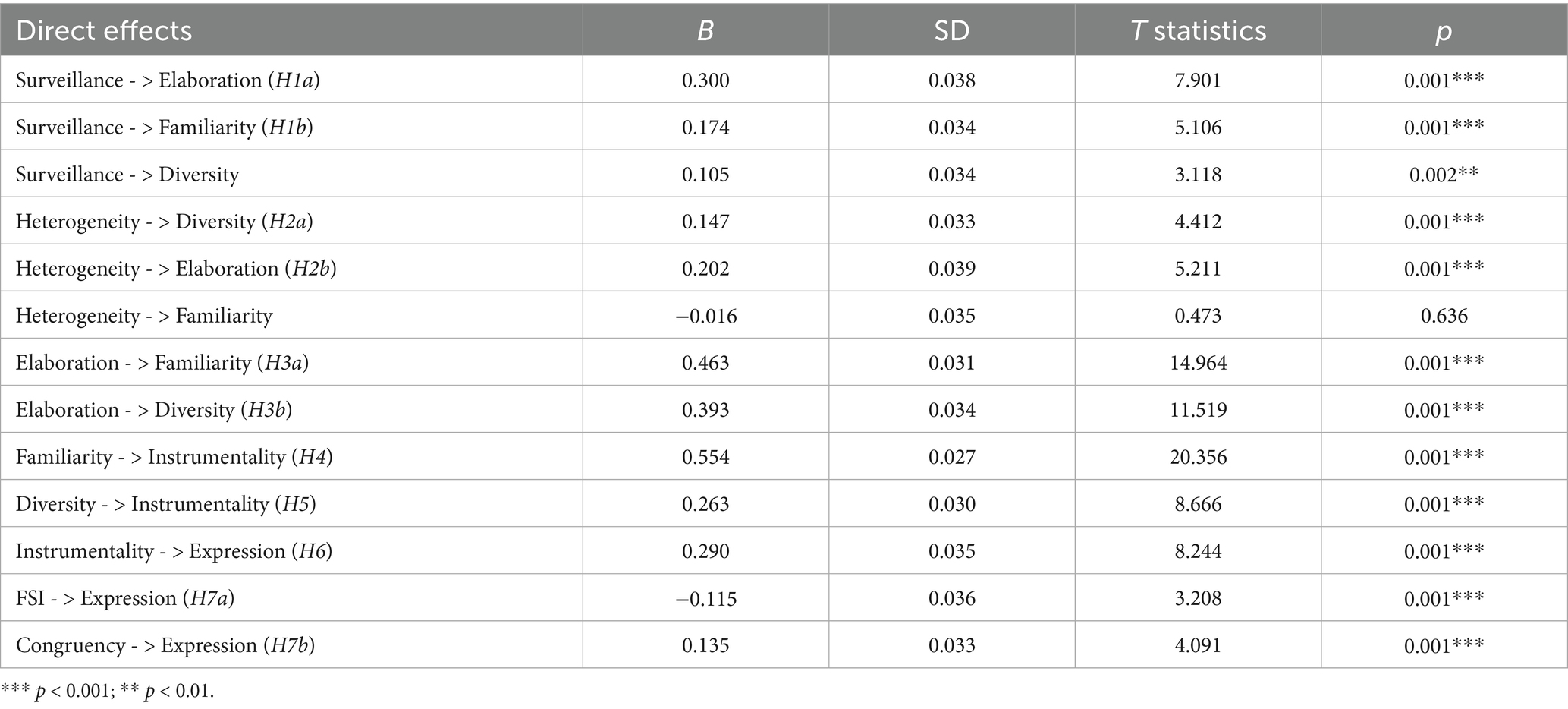Select the Familiarity -> Instrumentality (H4) row label
The width and height of the screenshot is (1568, 709).
174,457
